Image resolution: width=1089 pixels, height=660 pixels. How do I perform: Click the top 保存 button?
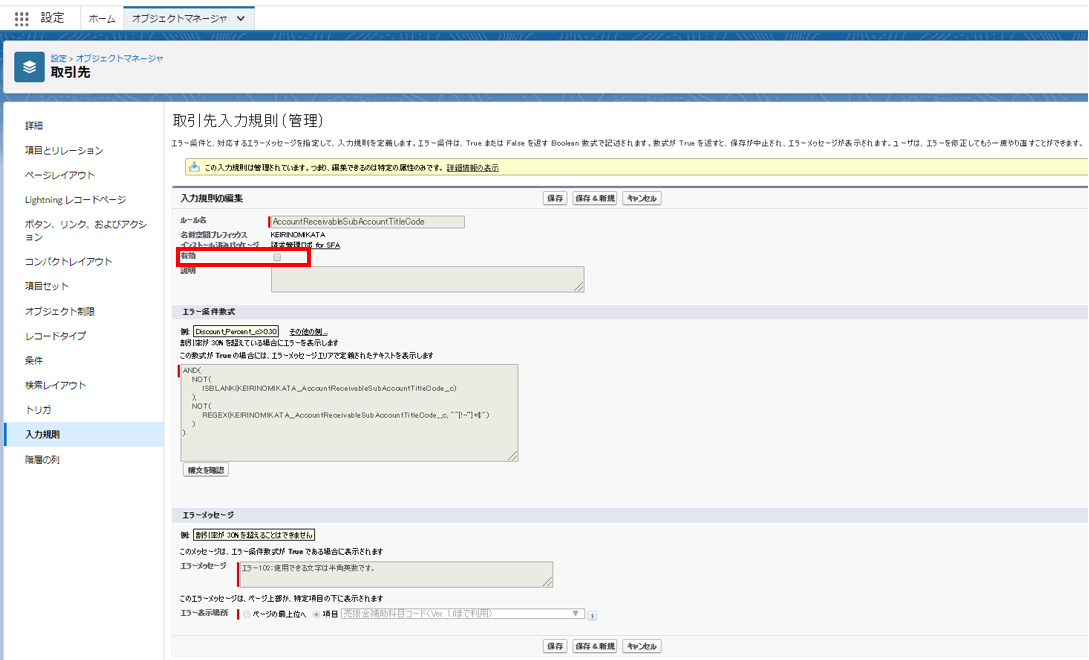click(555, 198)
